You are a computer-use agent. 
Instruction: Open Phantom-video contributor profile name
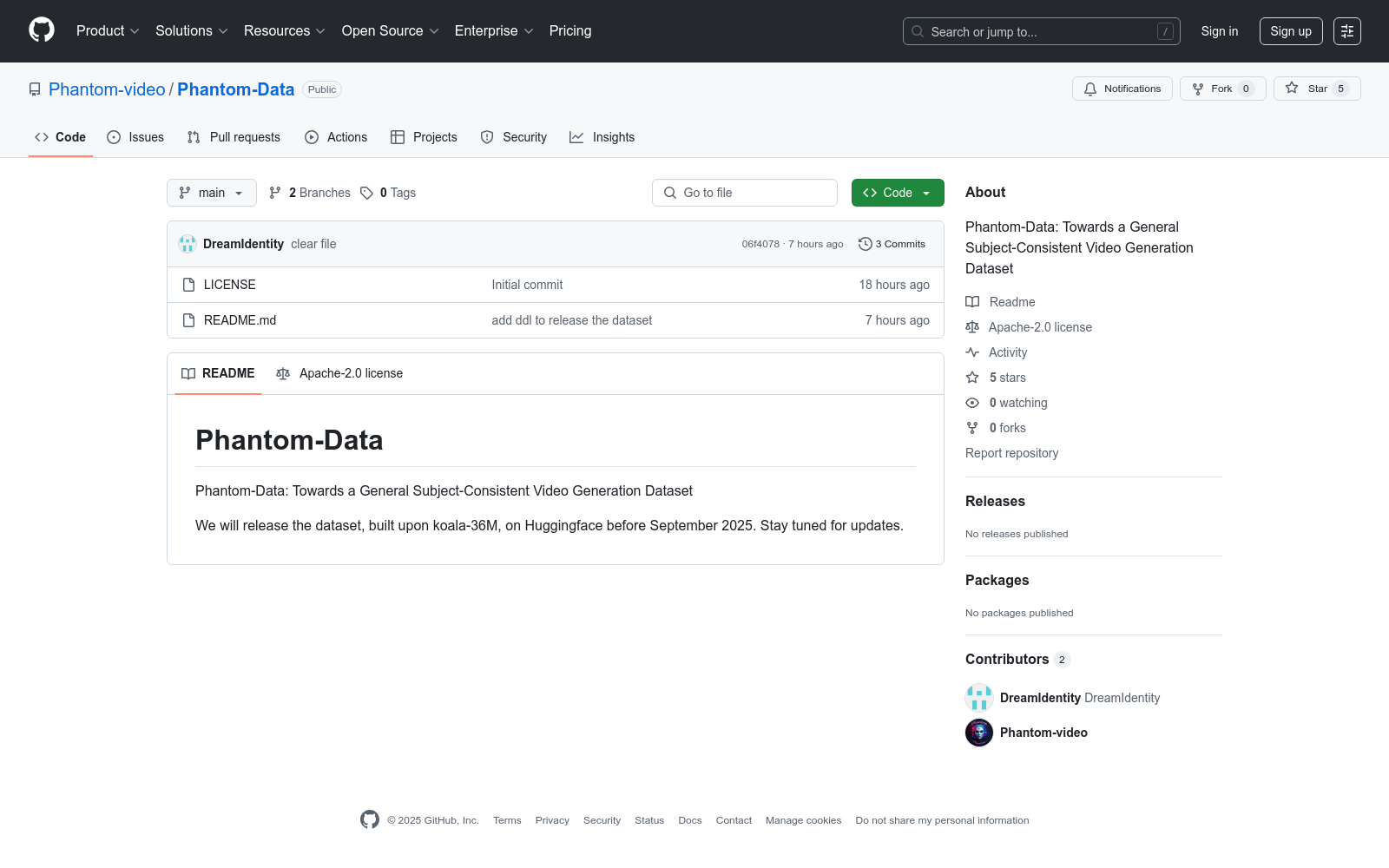(1043, 733)
